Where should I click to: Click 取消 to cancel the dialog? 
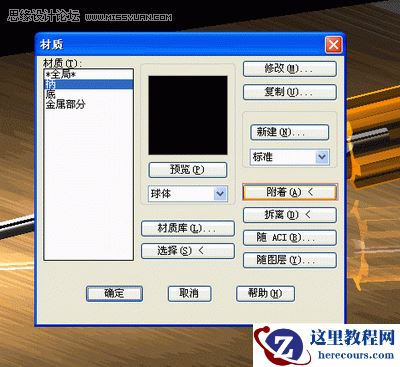(189, 294)
